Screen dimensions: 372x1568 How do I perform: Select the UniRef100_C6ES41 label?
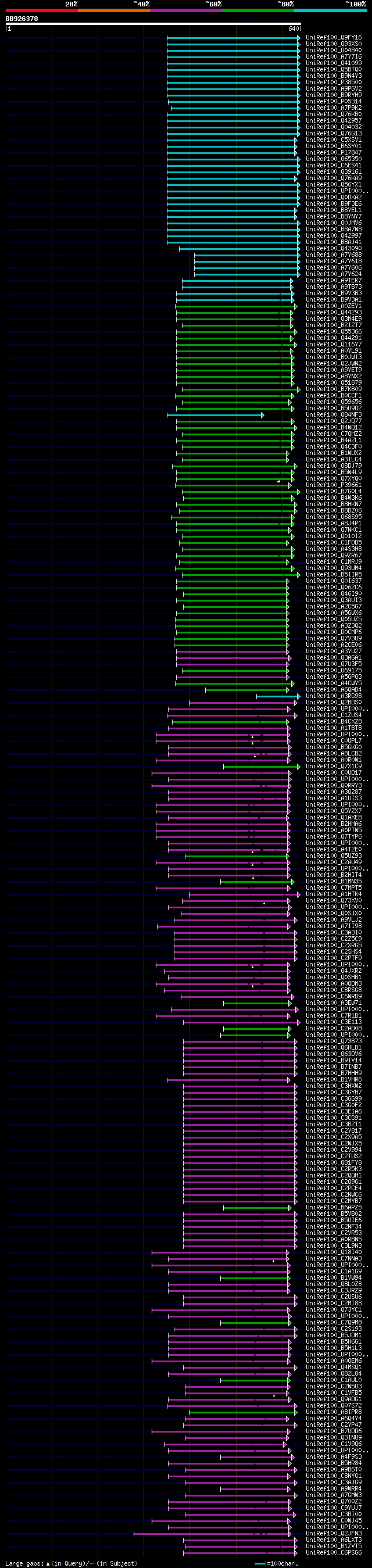[x=334, y=166]
